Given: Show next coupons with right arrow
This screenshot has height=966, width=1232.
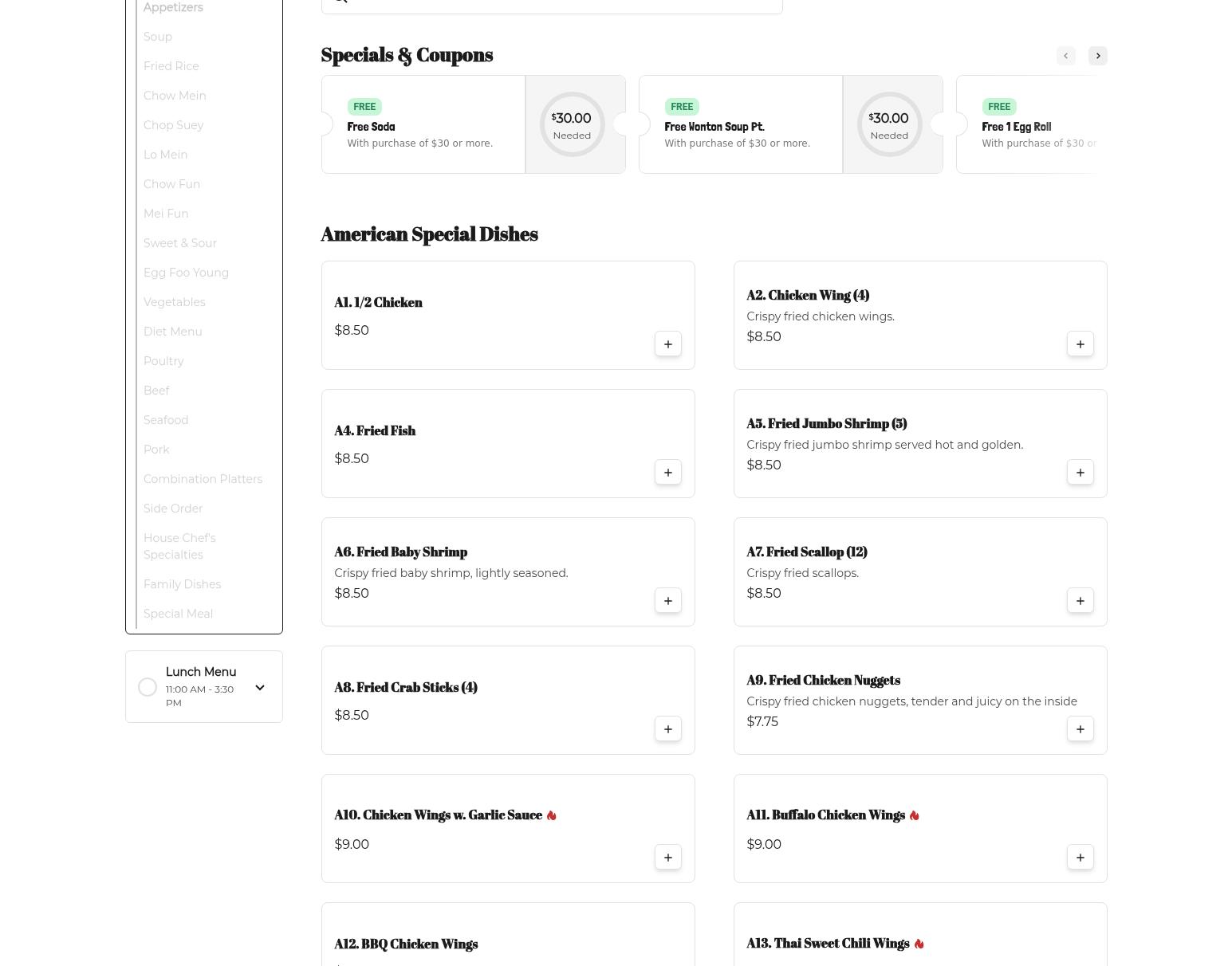Looking at the screenshot, I should click(1098, 56).
